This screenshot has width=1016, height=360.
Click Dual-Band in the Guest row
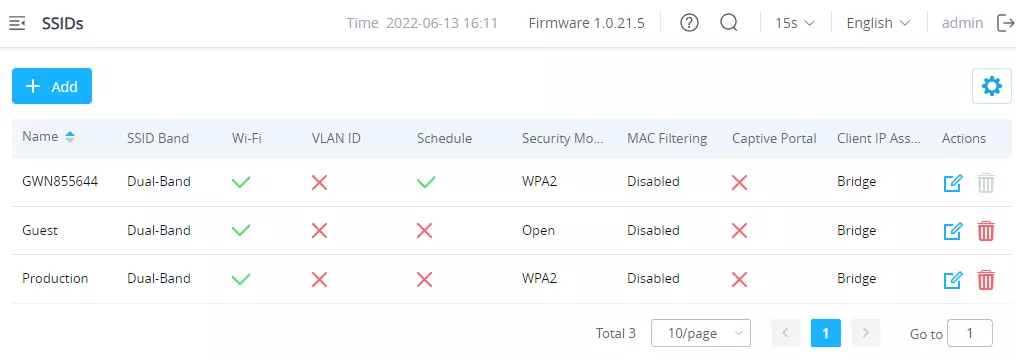[x=159, y=230]
